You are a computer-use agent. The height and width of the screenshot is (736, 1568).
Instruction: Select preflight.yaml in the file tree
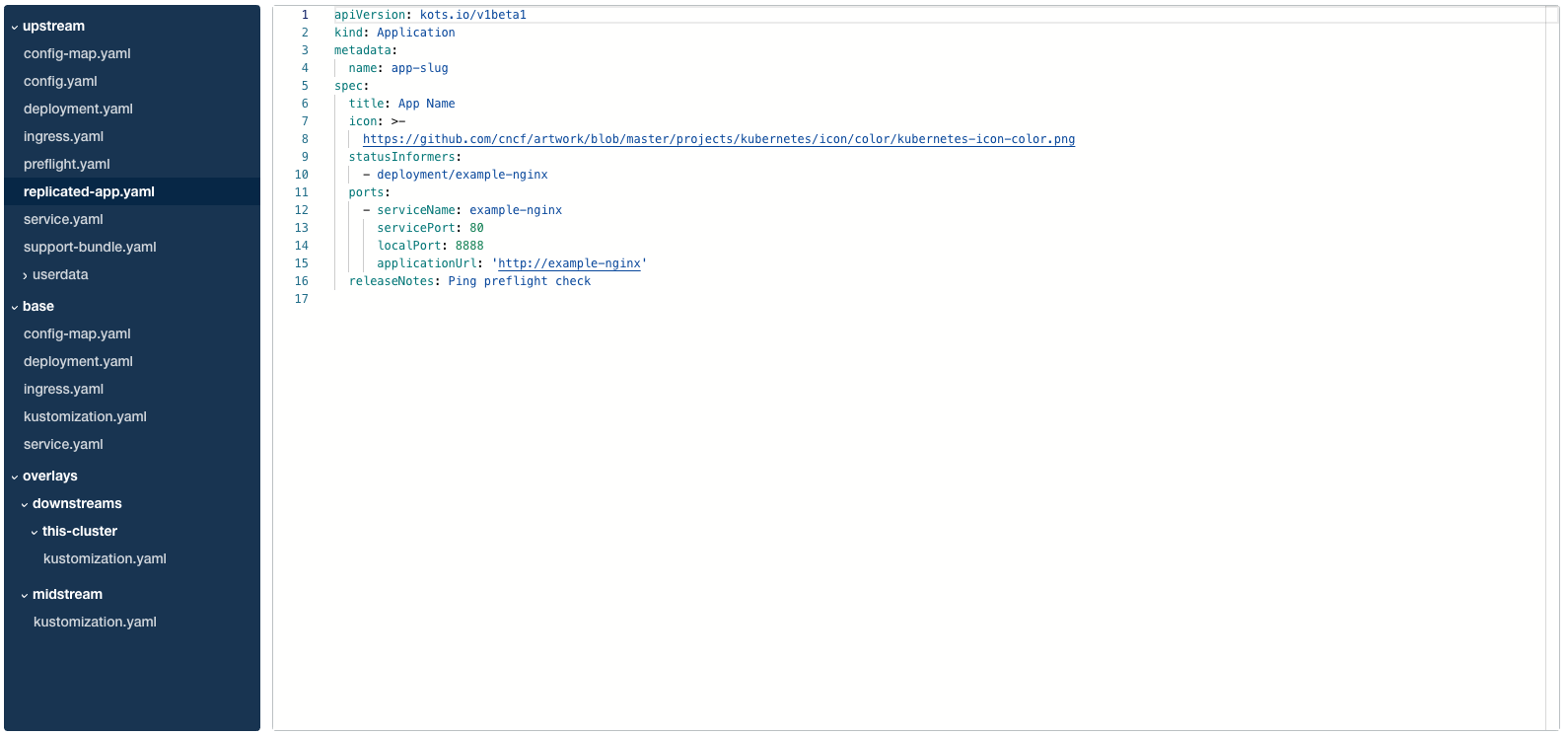tap(67, 165)
